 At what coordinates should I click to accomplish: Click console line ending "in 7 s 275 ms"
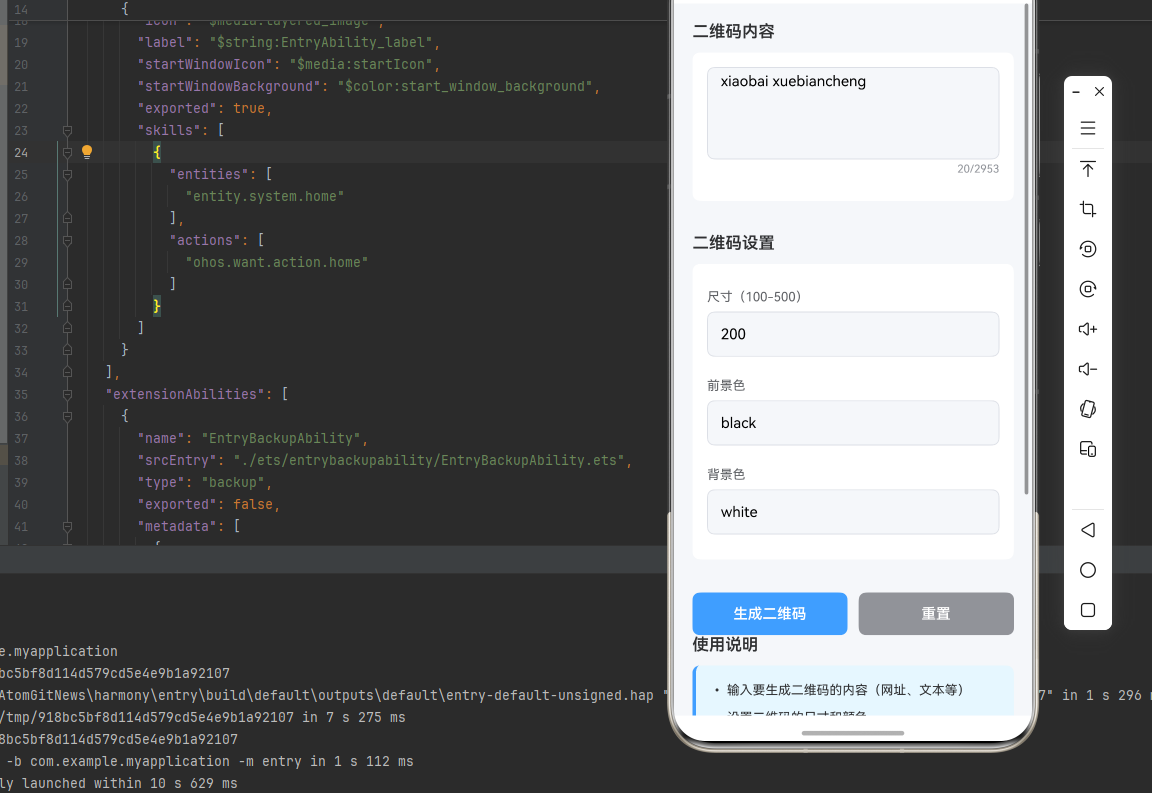click(x=203, y=717)
